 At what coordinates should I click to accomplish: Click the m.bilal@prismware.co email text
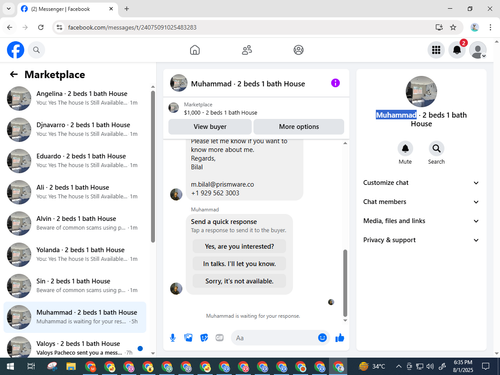click(x=222, y=184)
